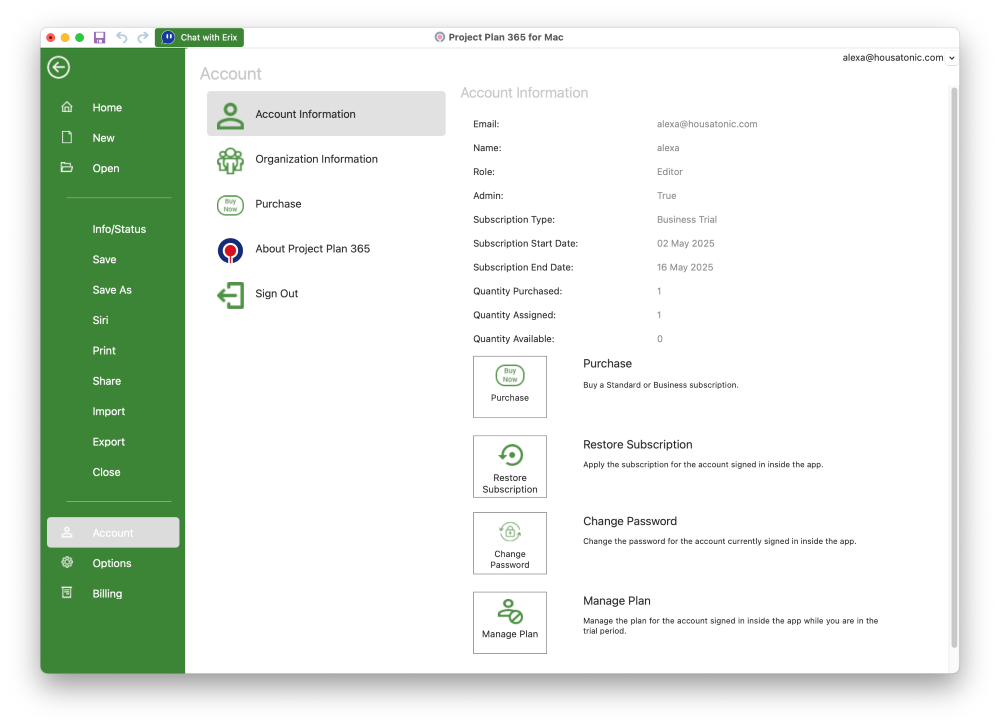
Task: Click the Restore Subscription heading text
Action: click(637, 444)
